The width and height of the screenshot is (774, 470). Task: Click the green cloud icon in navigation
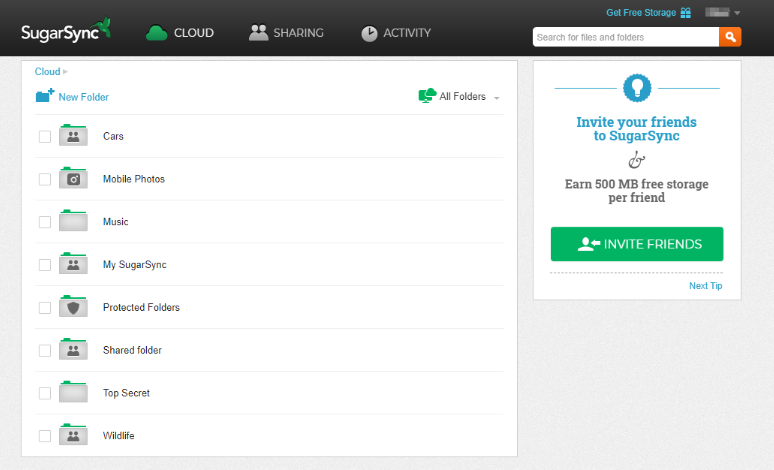pos(156,33)
